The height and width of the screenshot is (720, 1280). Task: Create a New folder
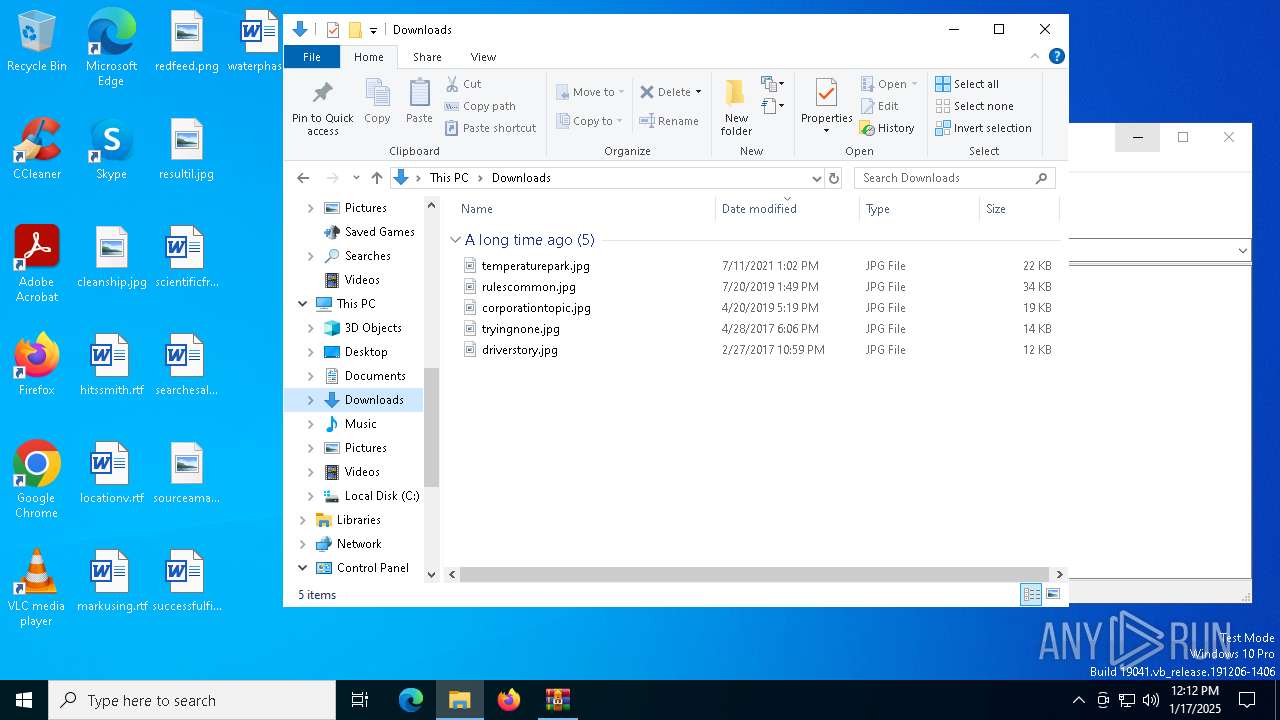click(x=736, y=108)
